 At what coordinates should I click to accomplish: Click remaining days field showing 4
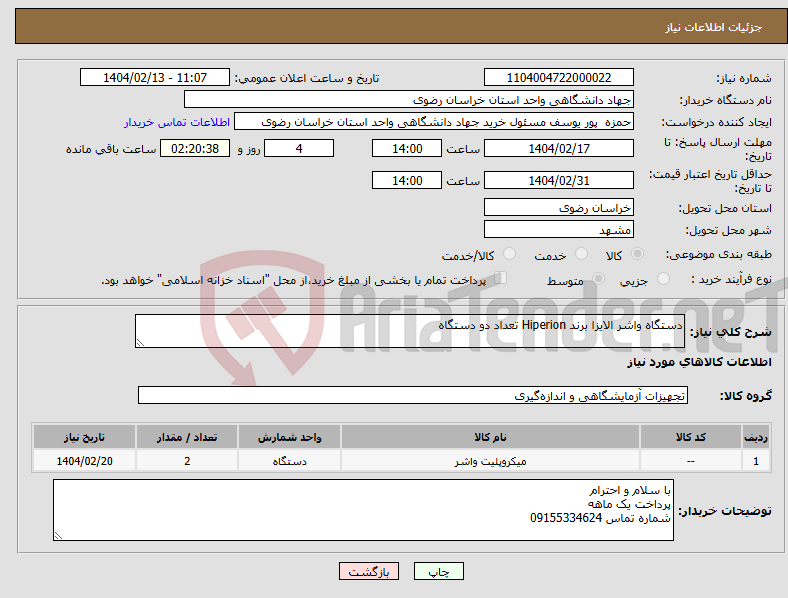299,148
